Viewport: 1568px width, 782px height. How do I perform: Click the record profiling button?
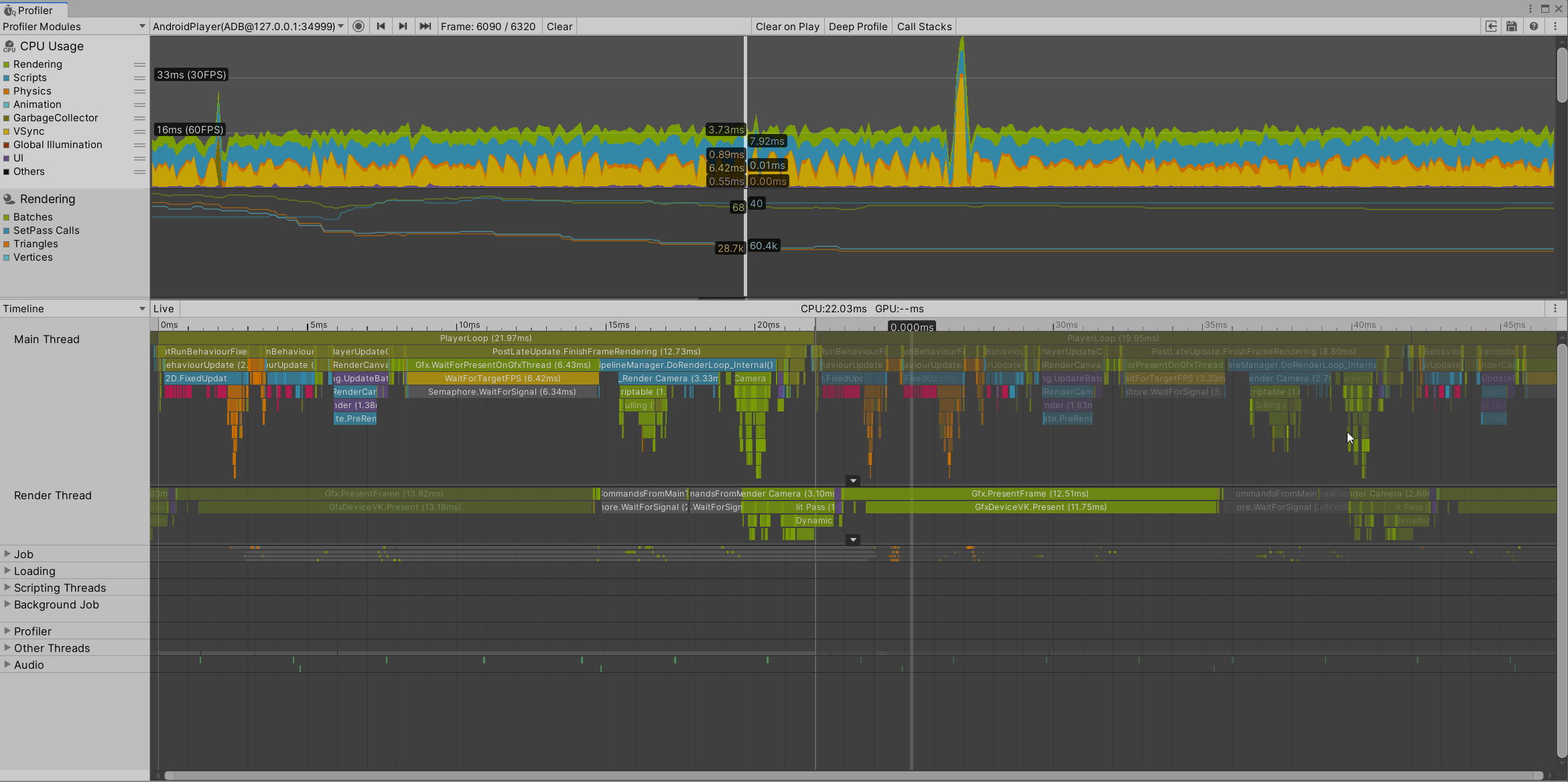pyautogui.click(x=358, y=26)
